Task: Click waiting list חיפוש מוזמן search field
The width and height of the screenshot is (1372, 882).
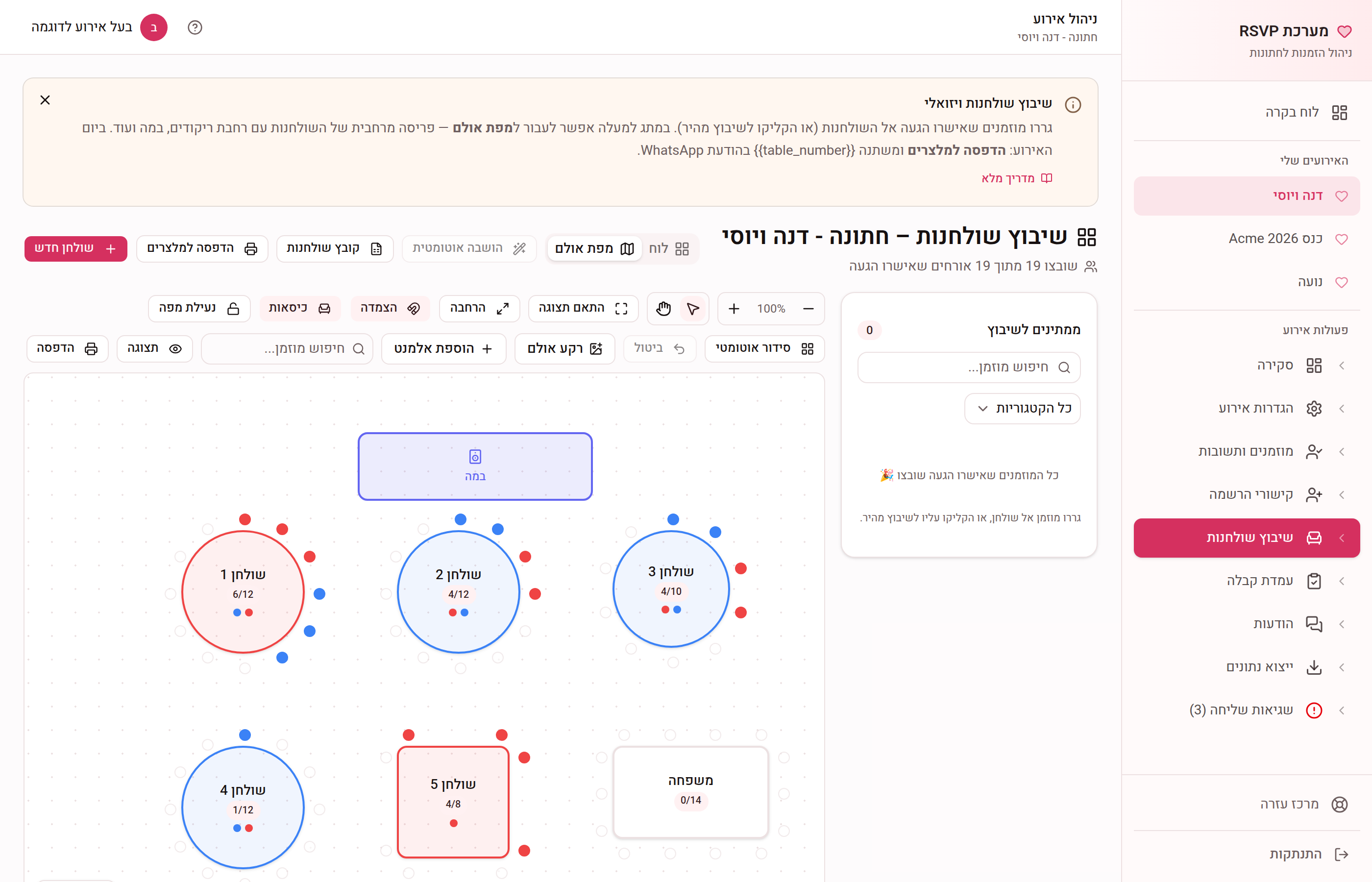Action: (969, 367)
